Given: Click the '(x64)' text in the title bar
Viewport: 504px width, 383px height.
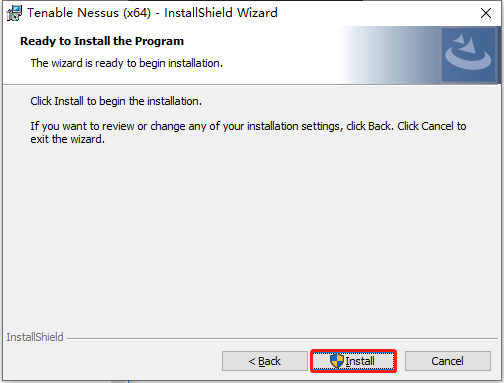Looking at the screenshot, I should [137, 13].
